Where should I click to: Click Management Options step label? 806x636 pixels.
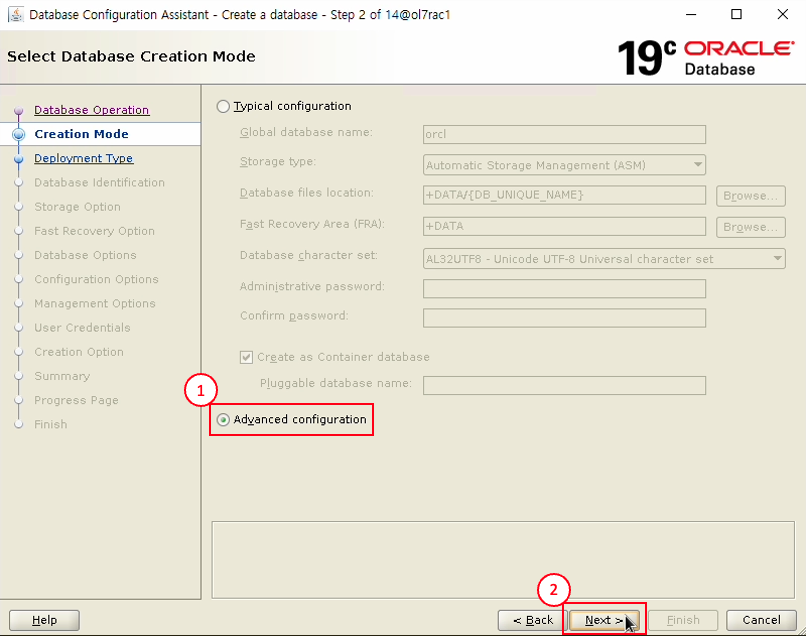[x=95, y=303]
